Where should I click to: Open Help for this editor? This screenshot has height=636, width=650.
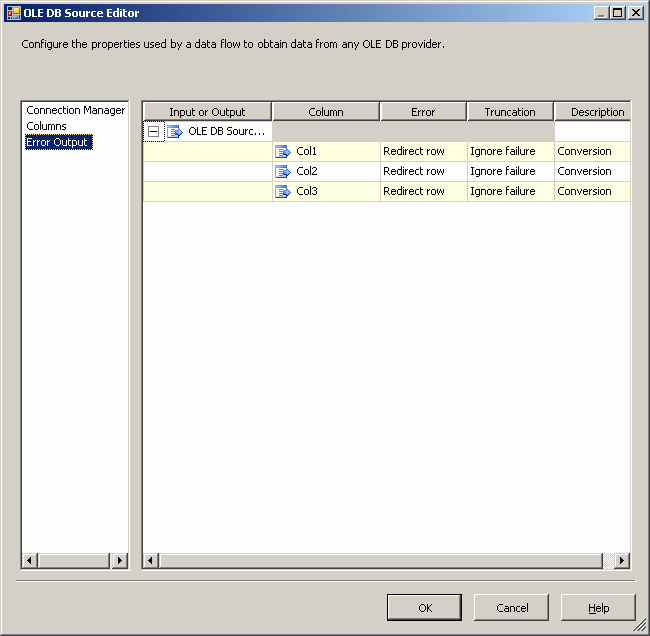coord(598,607)
